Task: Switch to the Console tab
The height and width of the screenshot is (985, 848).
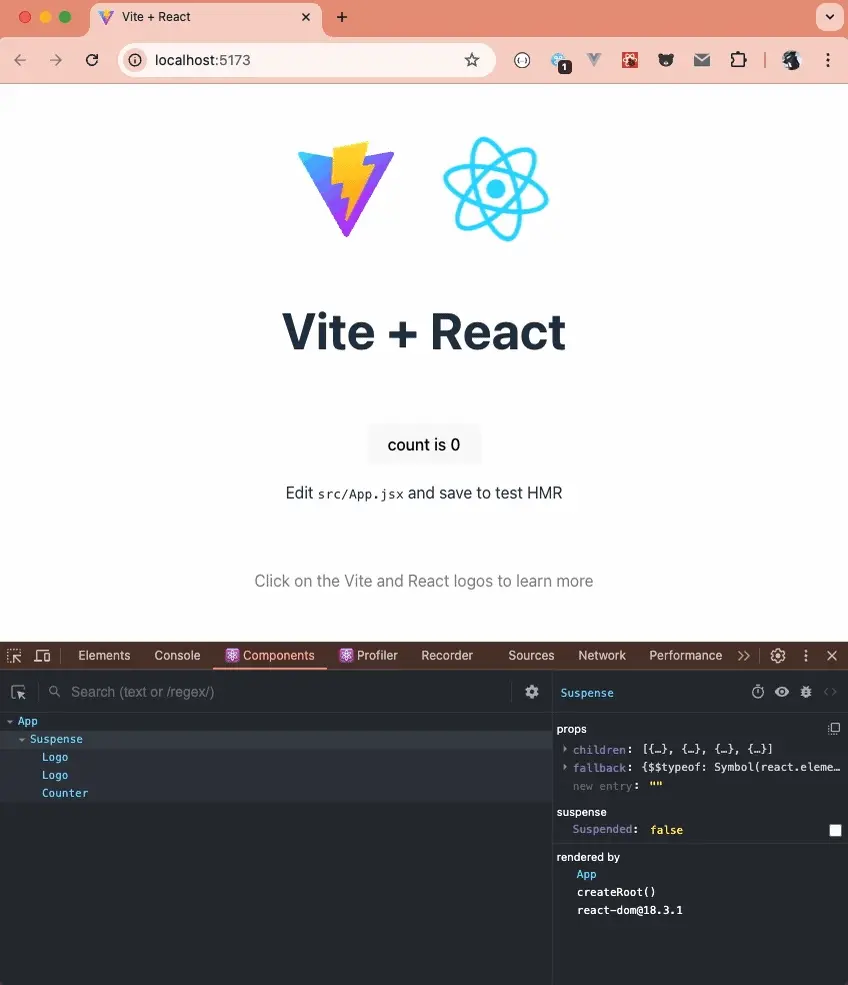Action: click(177, 655)
